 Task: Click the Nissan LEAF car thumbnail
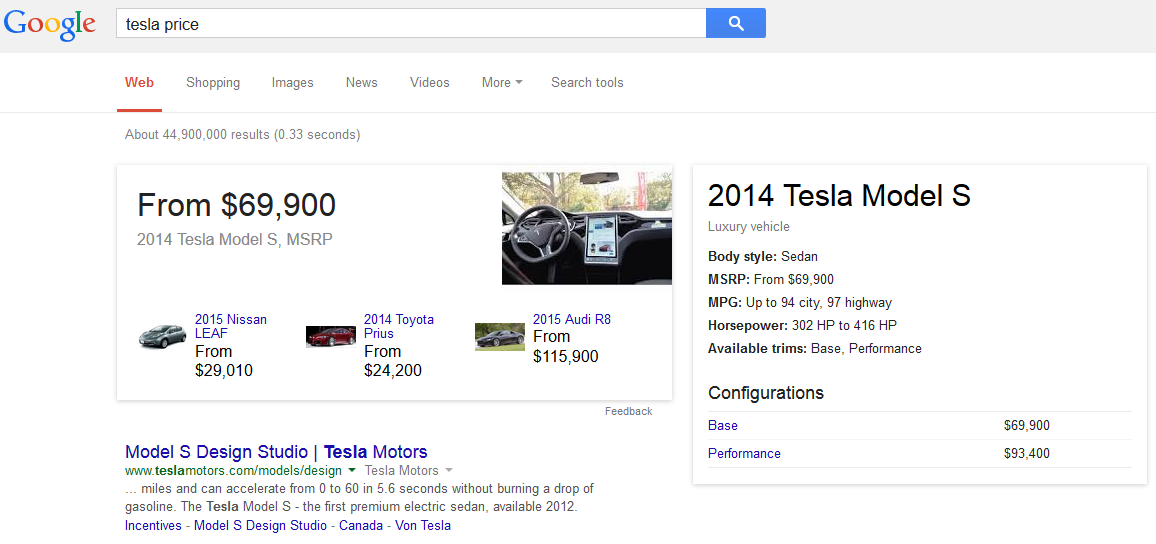coord(162,337)
